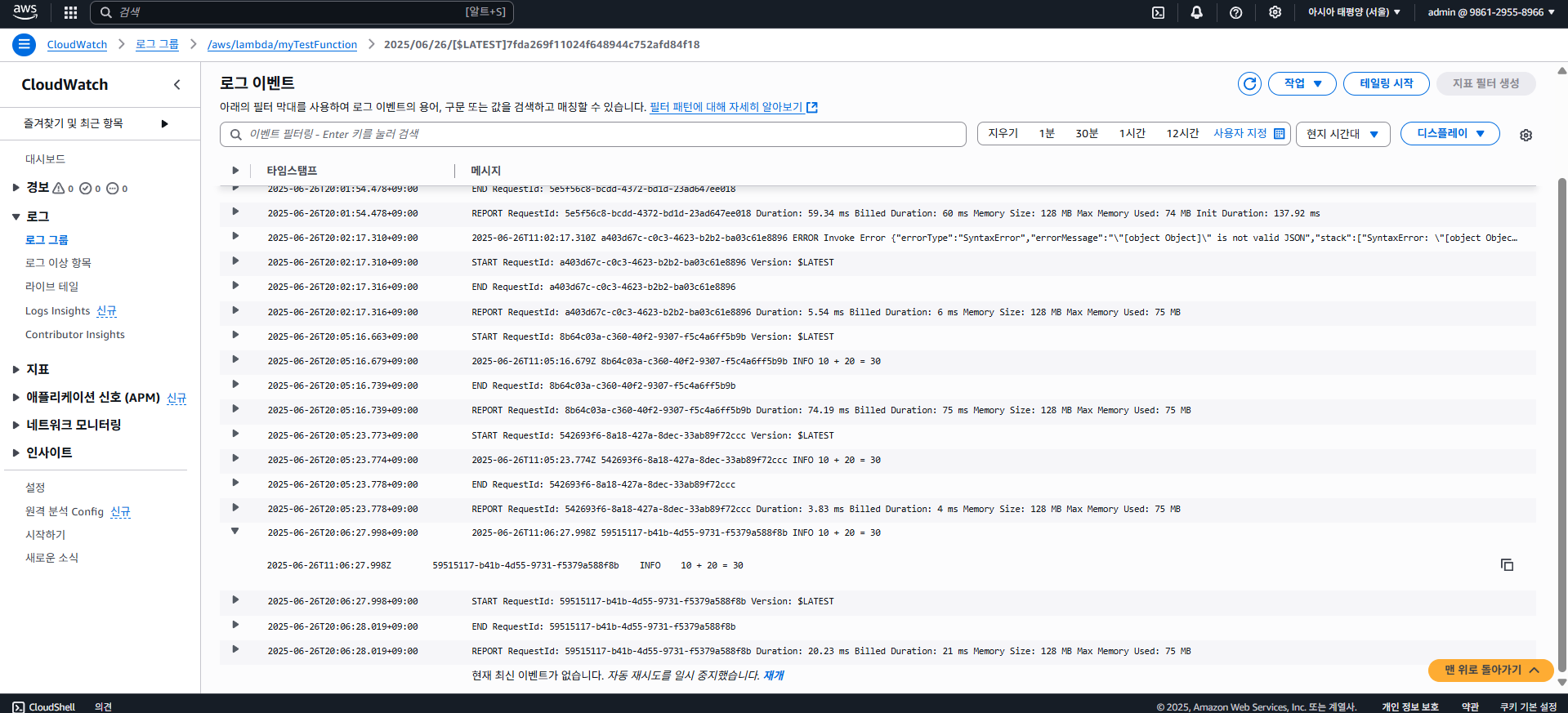
Task: Open 로그 이상 항목 in sidebar
Action: pyautogui.click(x=58, y=263)
